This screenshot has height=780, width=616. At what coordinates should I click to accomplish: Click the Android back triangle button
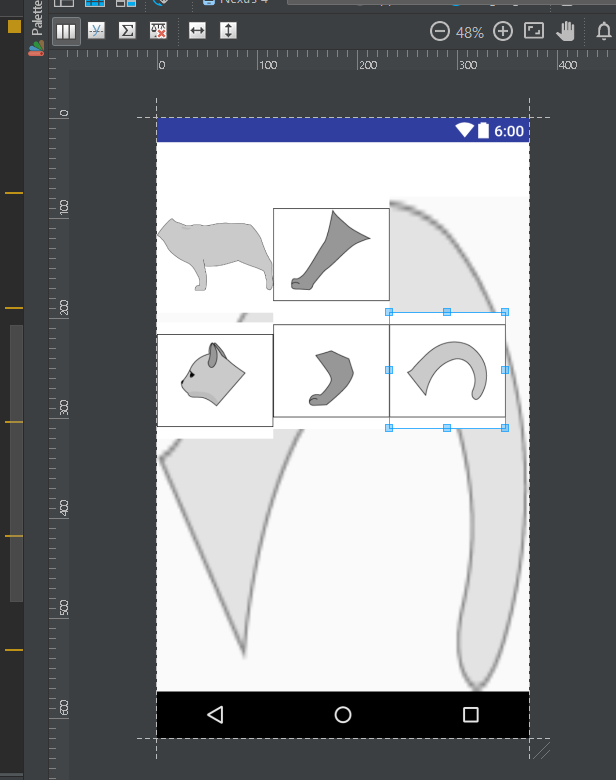coord(215,715)
